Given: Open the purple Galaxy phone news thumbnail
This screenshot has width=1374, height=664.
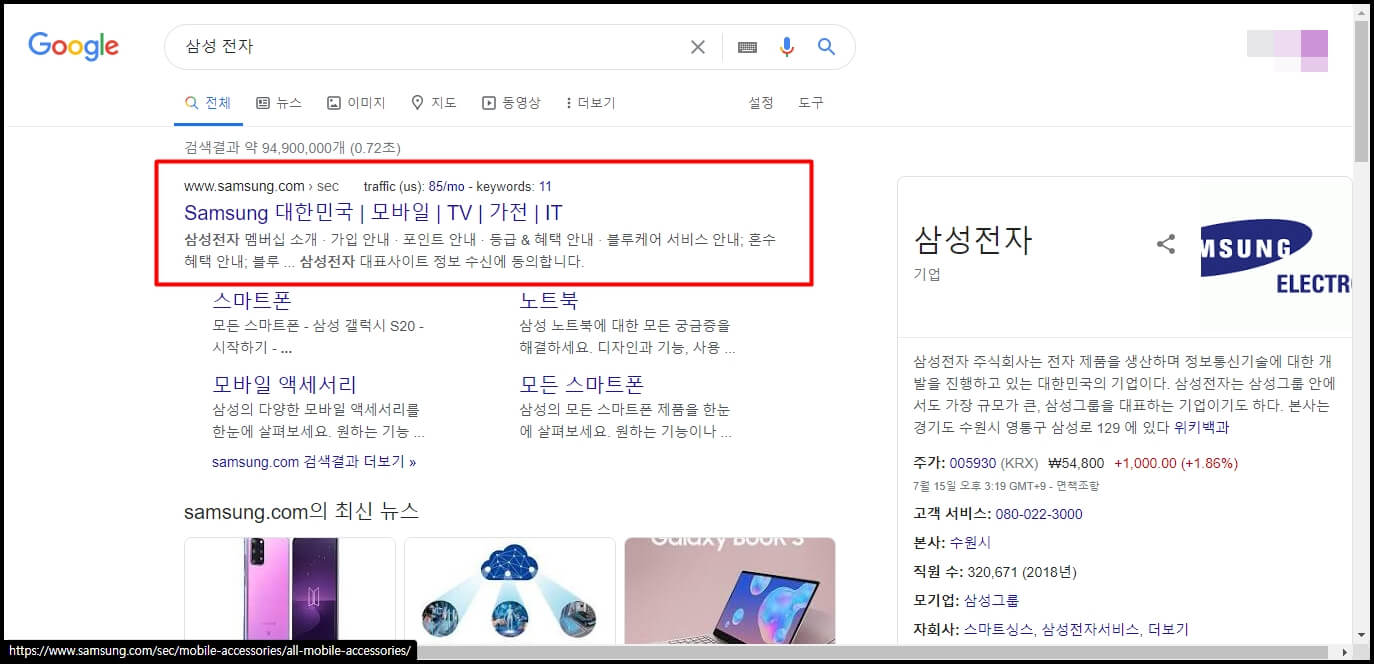Looking at the screenshot, I should pyautogui.click(x=290, y=592).
